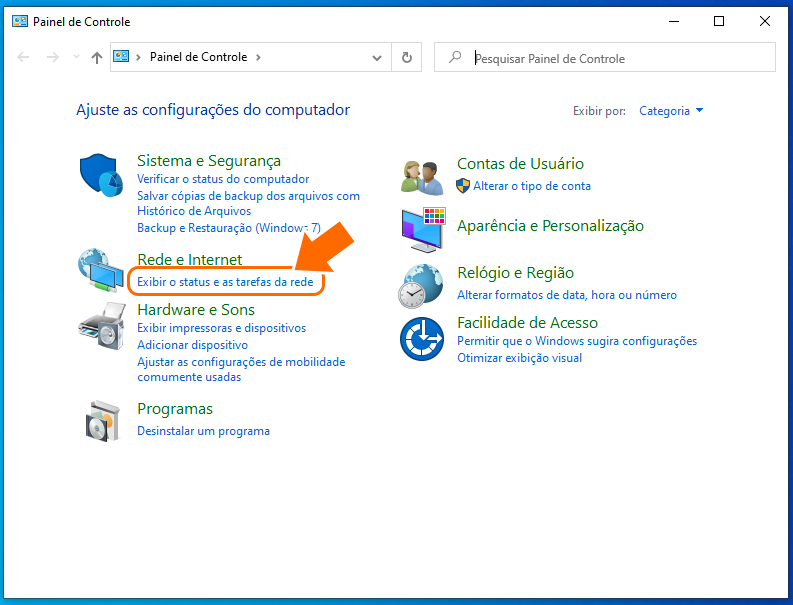Click Adicionar dispositivo link
This screenshot has width=793, height=605.
point(193,345)
